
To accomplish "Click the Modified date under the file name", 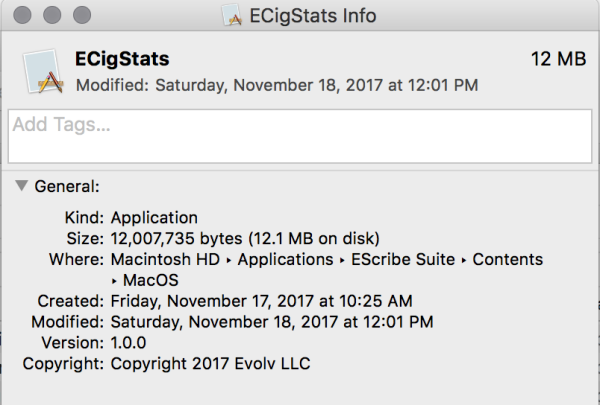I will [277, 85].
